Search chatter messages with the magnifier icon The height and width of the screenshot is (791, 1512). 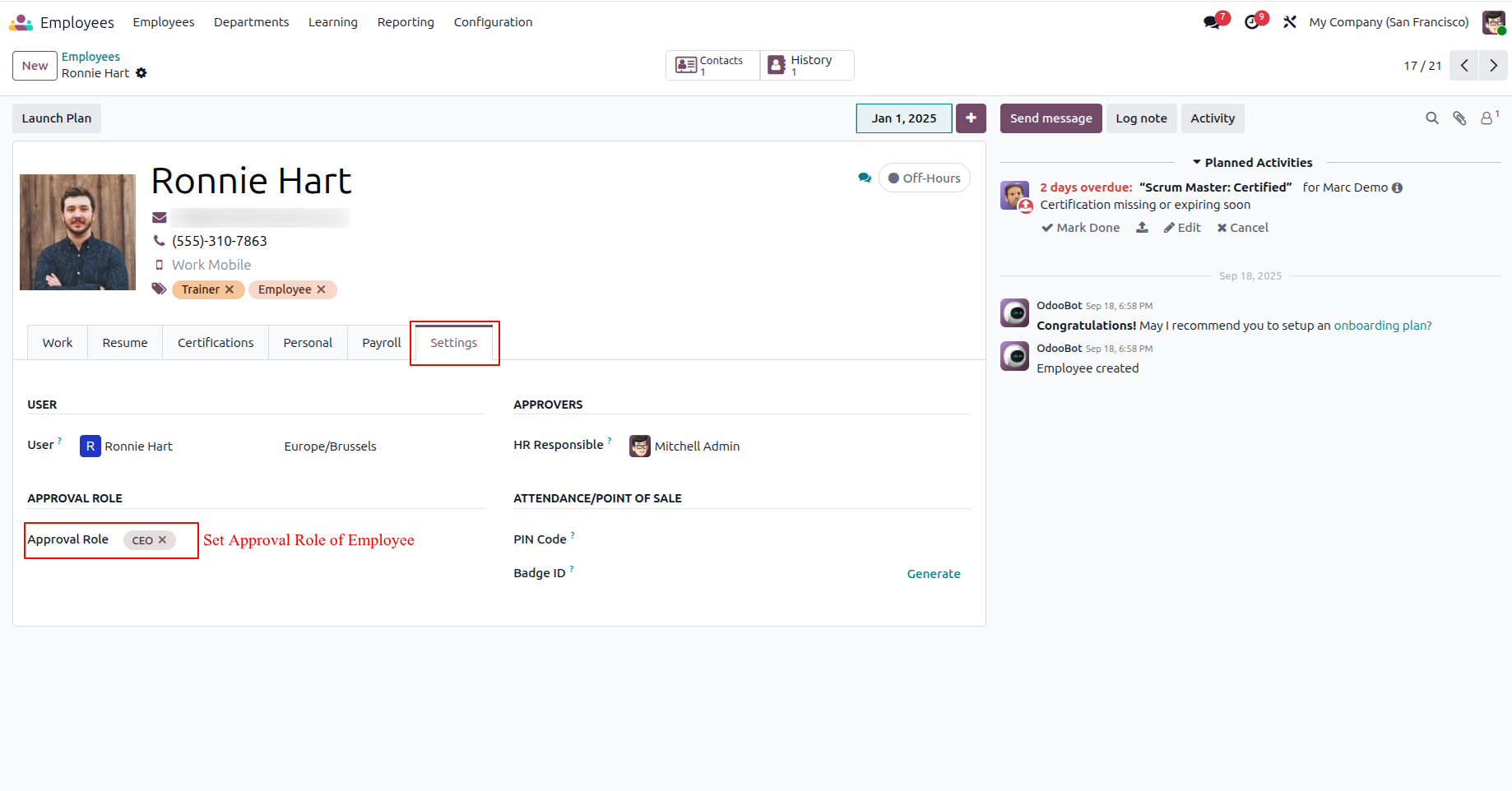pos(1432,118)
